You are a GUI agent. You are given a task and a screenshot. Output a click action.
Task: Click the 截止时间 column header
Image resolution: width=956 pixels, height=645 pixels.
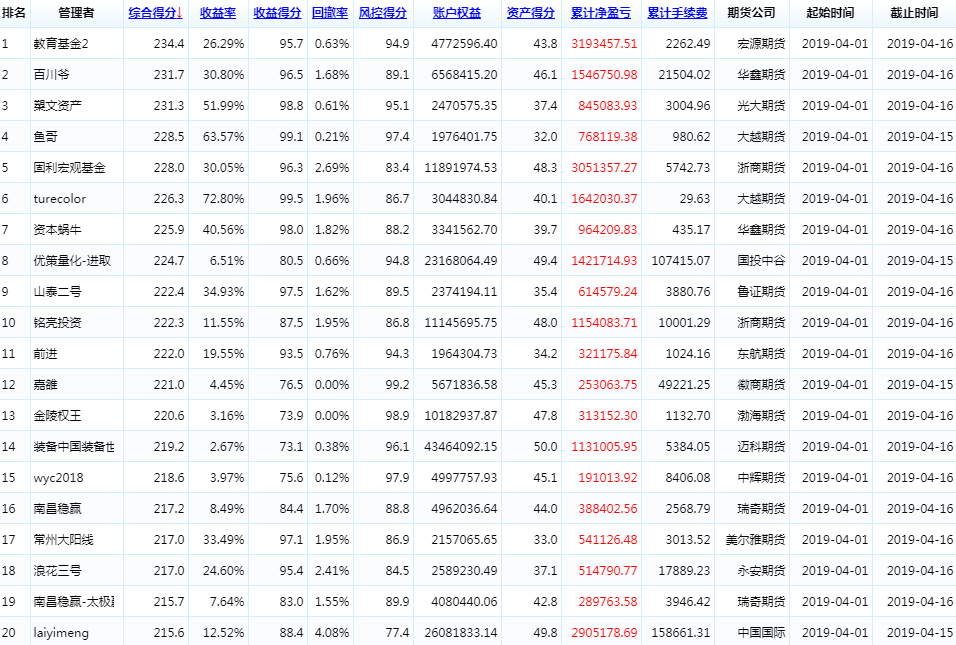[x=914, y=13]
